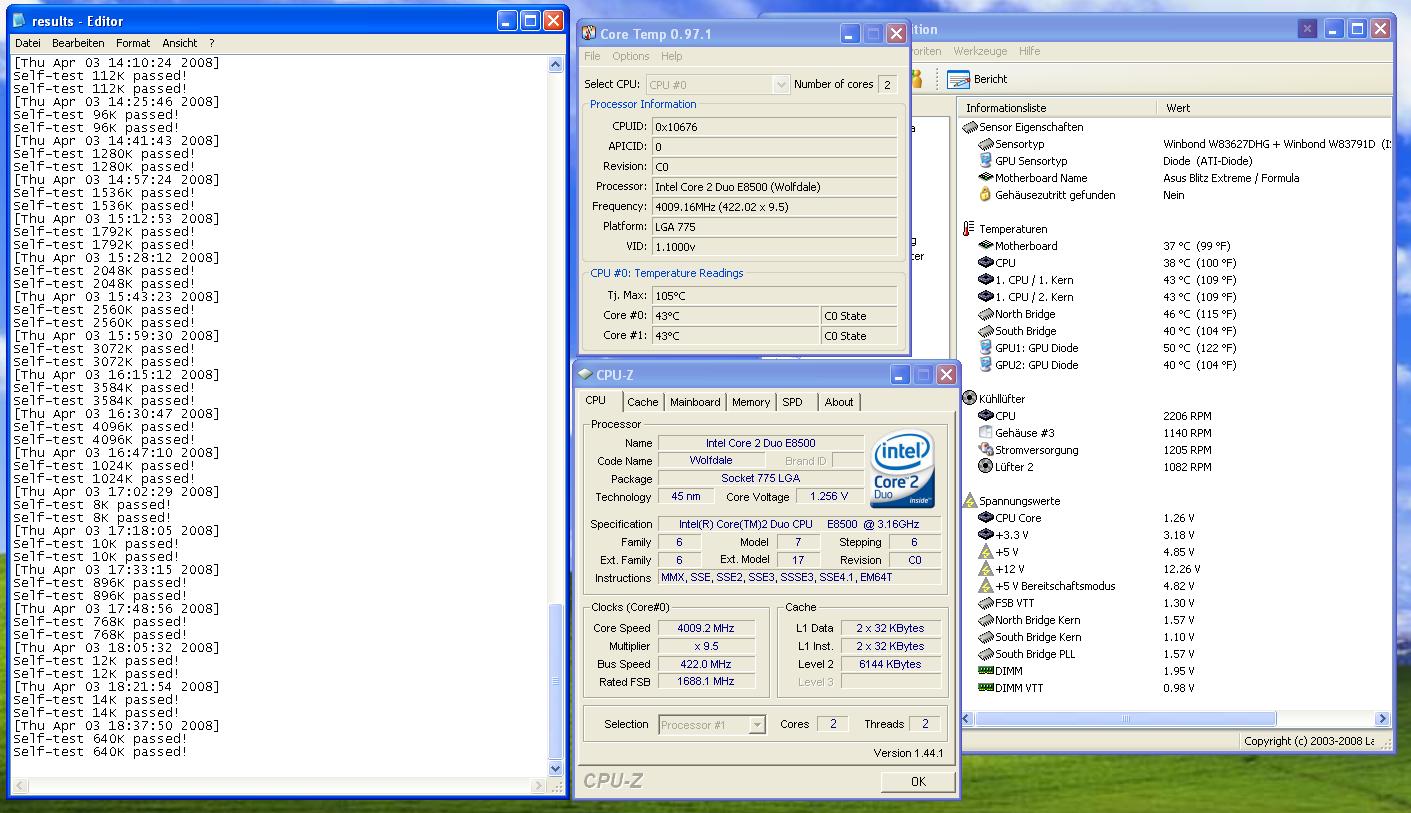Select the North Bridge temperature icon
1411x813 pixels.
[x=986, y=314]
